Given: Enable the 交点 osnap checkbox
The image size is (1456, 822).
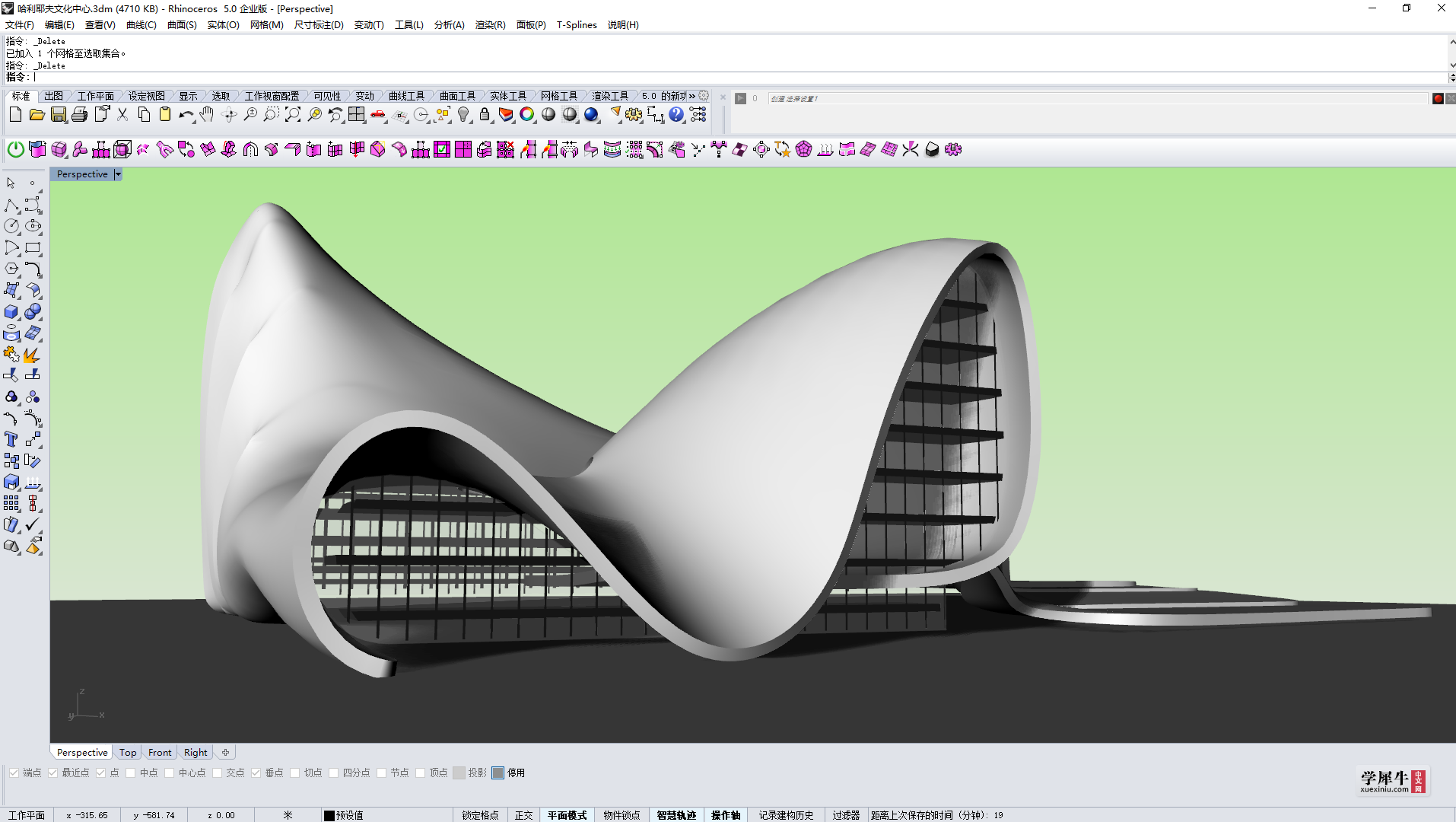Looking at the screenshot, I should pos(217,773).
